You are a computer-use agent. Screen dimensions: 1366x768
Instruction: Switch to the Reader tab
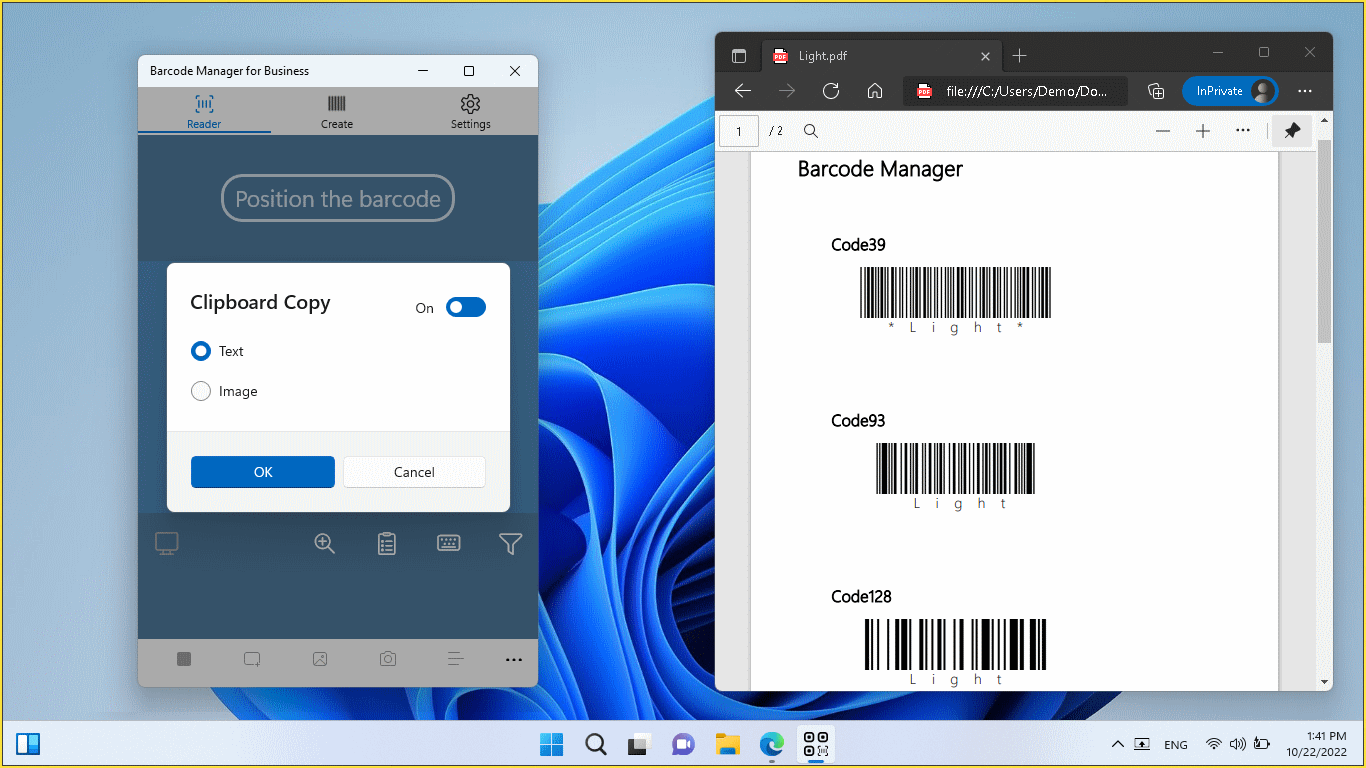pos(203,110)
